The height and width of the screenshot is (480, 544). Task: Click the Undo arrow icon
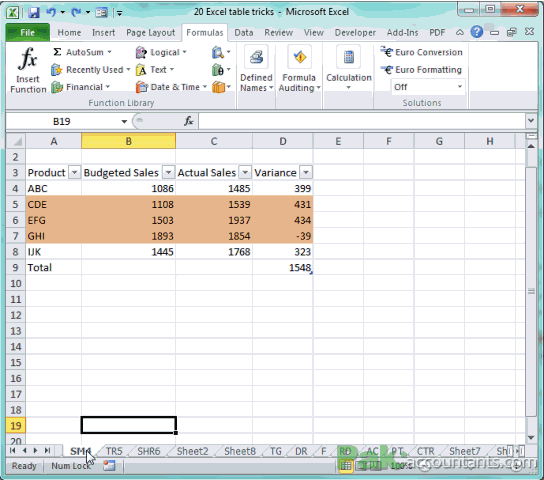tap(51, 12)
